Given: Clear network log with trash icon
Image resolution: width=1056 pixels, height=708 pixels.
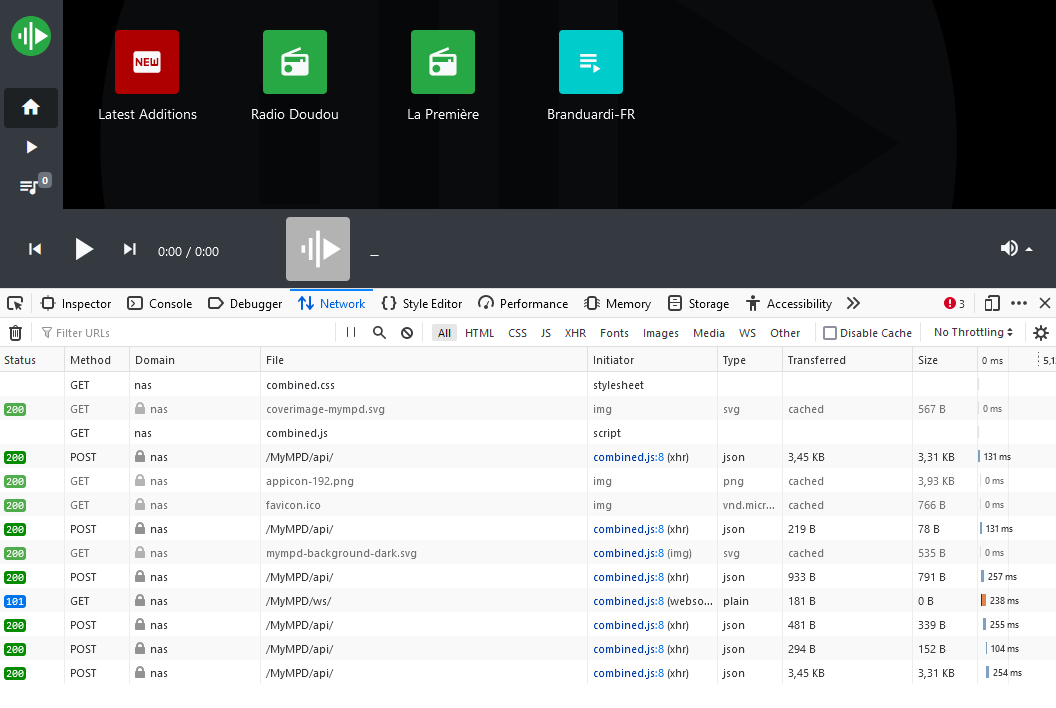Looking at the screenshot, I should [x=15, y=333].
